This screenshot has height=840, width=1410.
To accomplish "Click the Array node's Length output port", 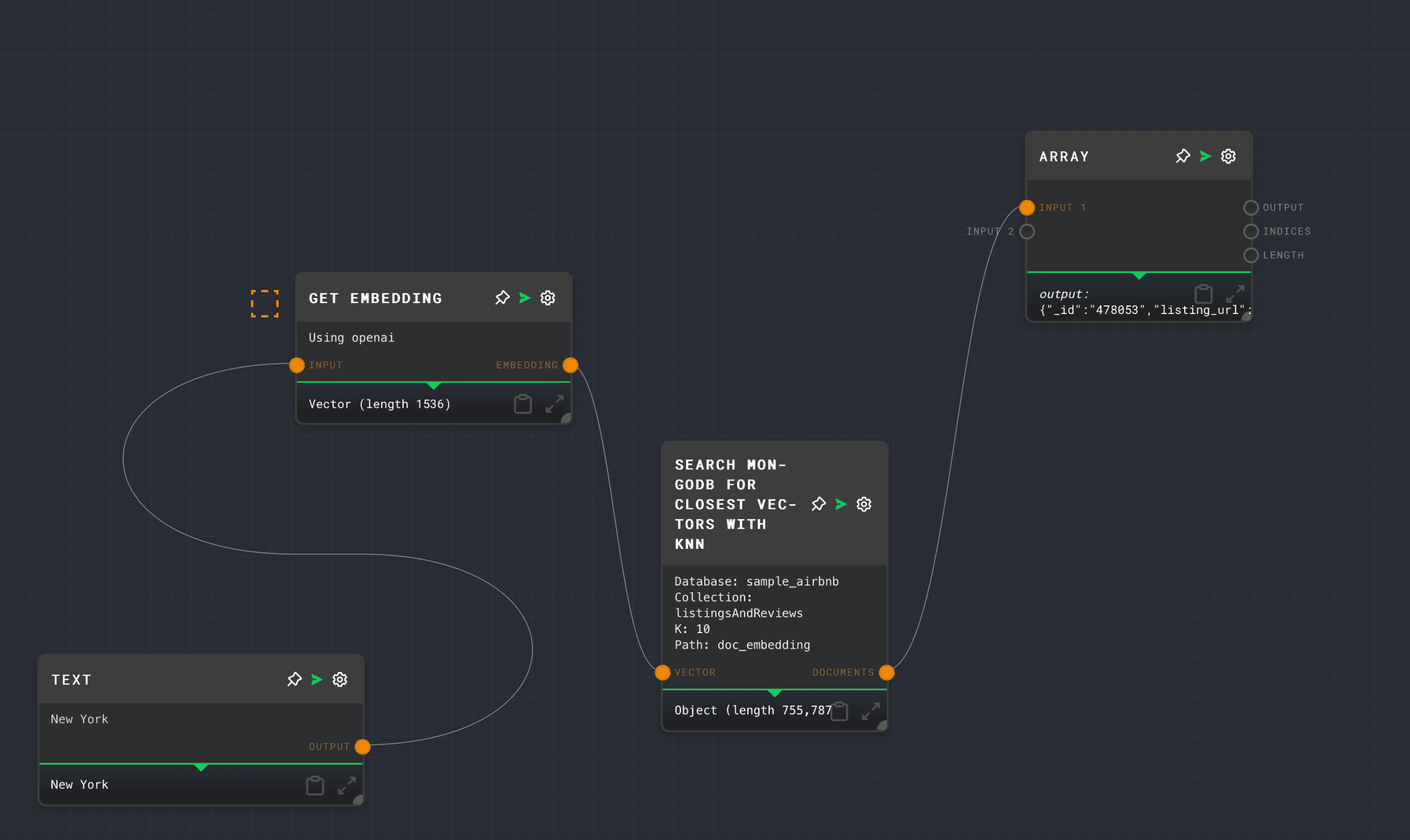I will click(1251, 255).
